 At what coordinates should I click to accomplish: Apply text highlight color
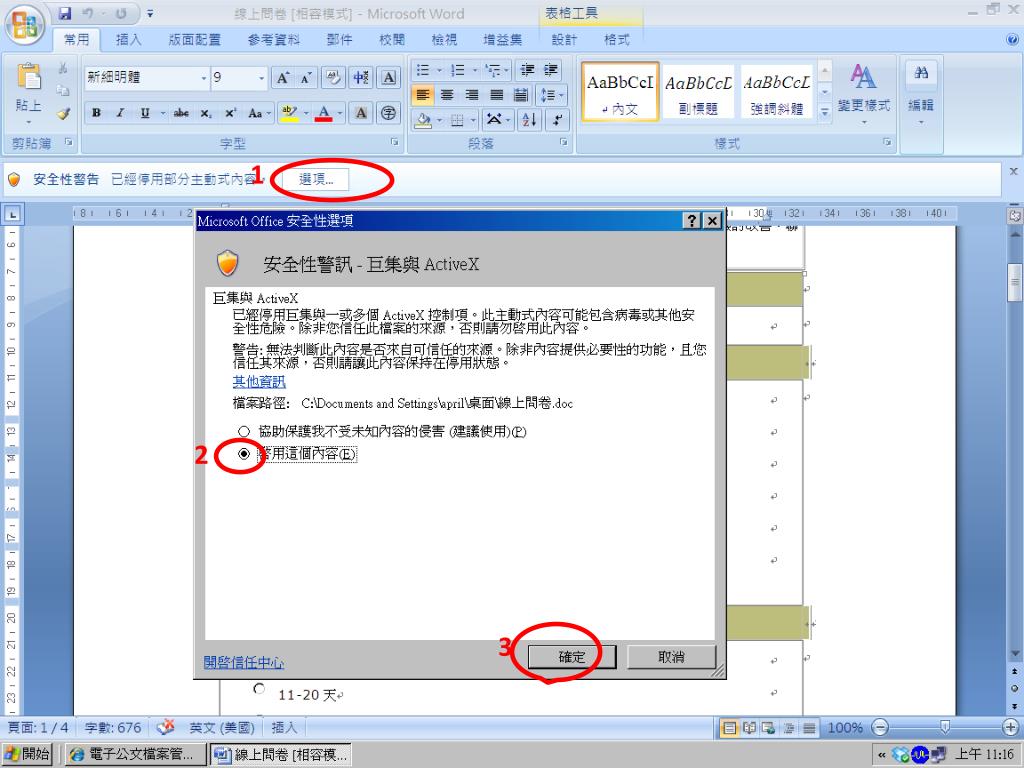coord(288,113)
